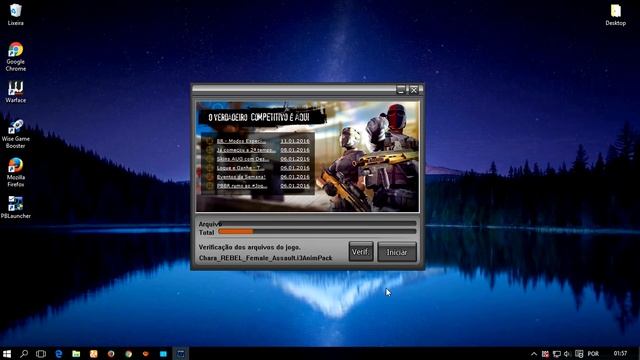Minimize the launcher window
The image size is (640, 360).
coord(401,90)
